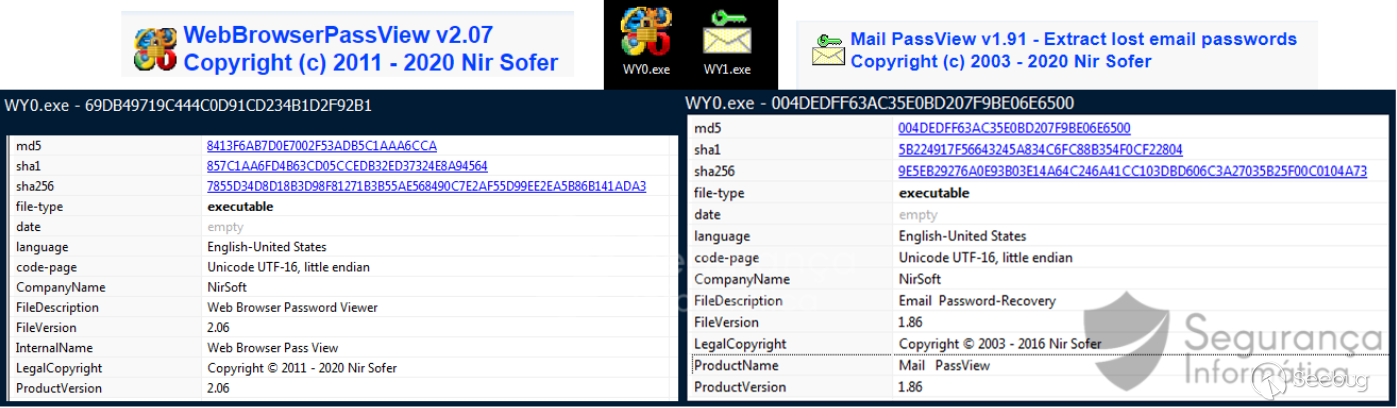Select 'Web Browser Password Viewer' FileDescription value
This screenshot has width=1397, height=408.
coord(293,307)
